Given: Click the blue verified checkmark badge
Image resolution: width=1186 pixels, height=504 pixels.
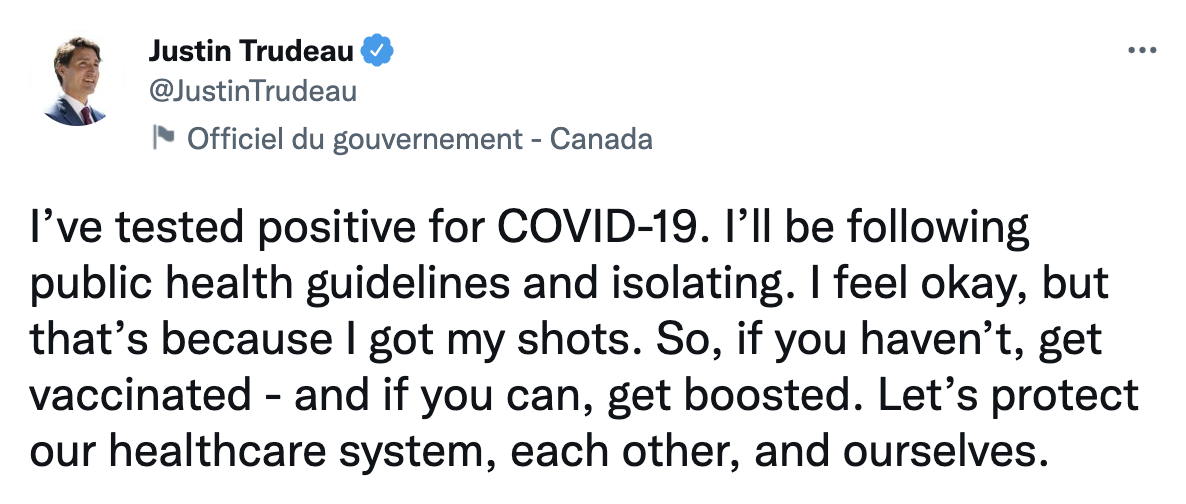Looking at the screenshot, I should tap(377, 51).
